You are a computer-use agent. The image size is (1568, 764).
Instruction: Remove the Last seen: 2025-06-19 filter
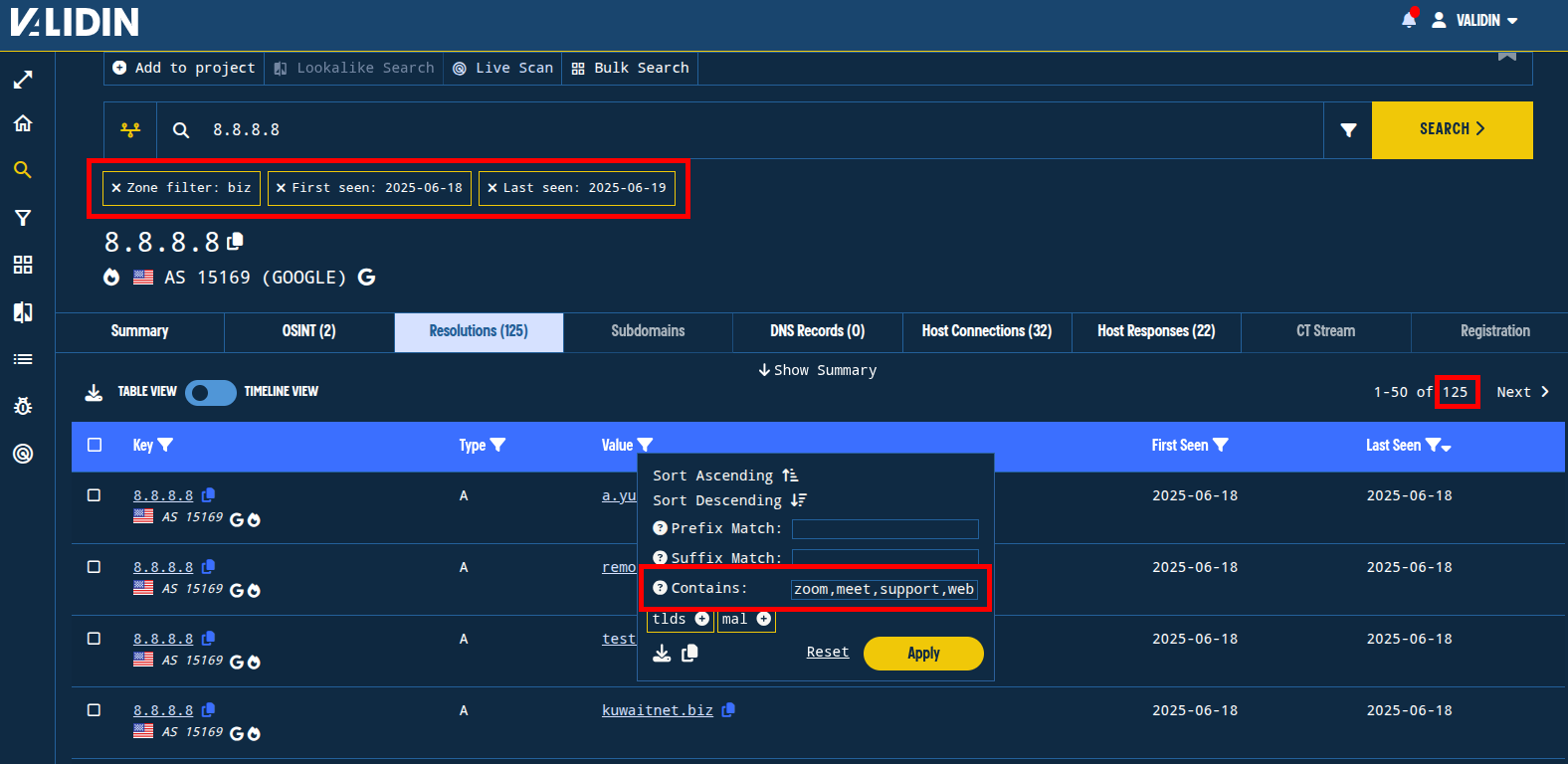click(492, 188)
